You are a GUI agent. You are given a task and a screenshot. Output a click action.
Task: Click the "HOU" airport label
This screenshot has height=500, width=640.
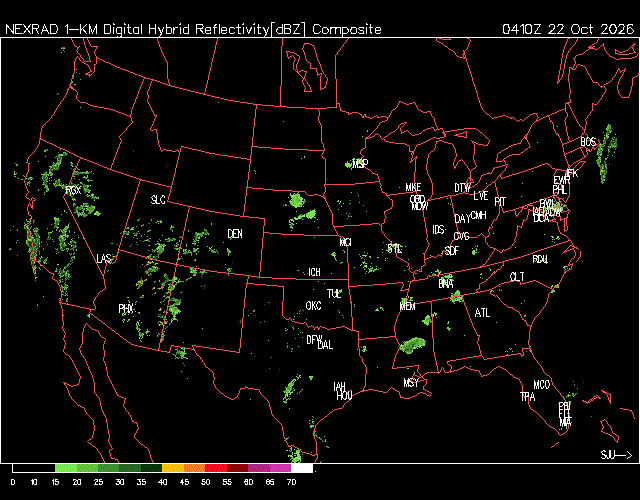(344, 395)
